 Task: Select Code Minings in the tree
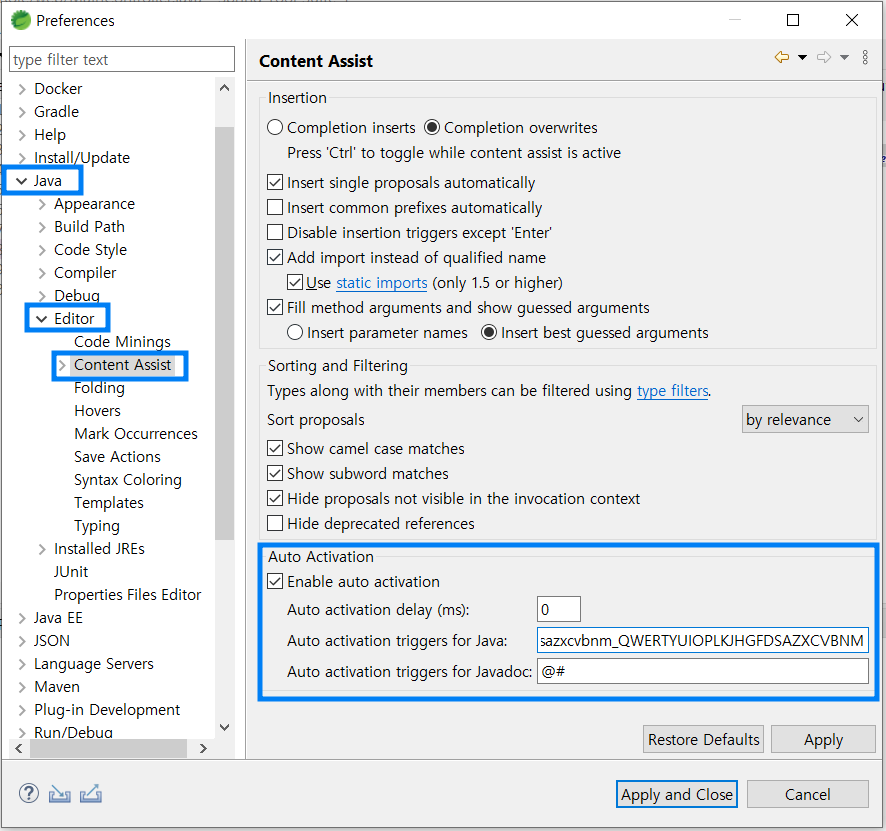click(x=122, y=342)
